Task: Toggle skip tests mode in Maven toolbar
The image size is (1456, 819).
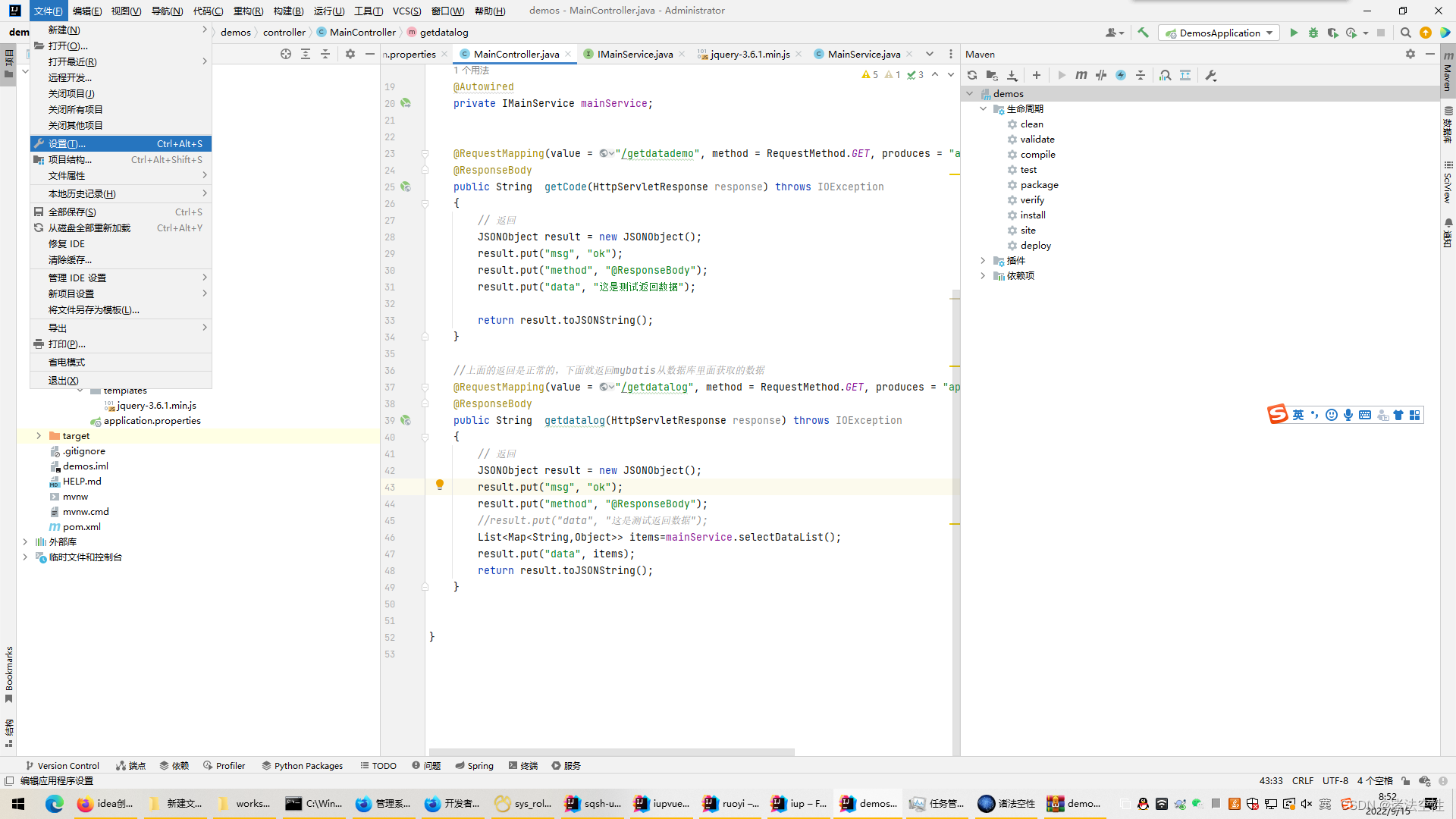Action: click(x=1100, y=75)
